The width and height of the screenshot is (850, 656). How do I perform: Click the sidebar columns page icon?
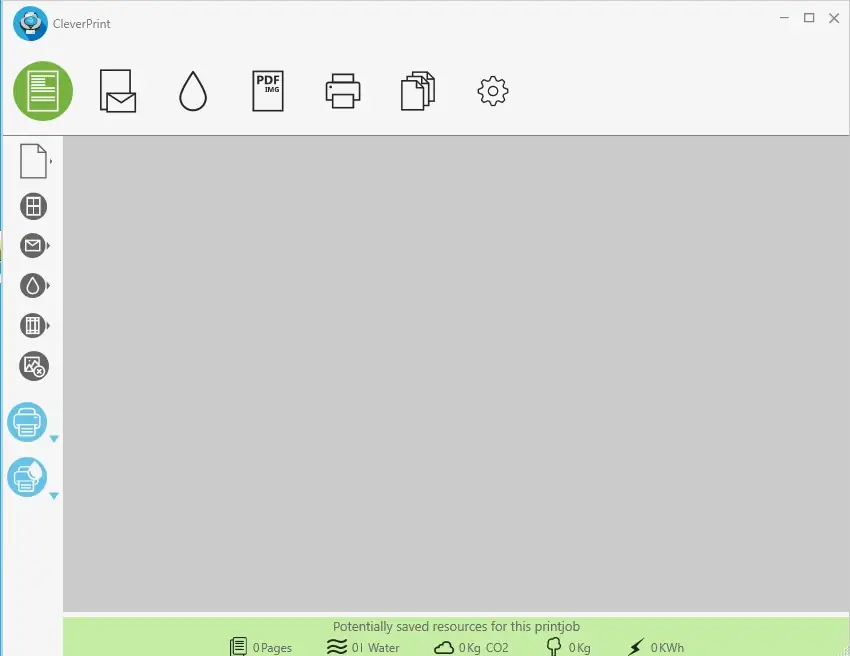(x=33, y=326)
